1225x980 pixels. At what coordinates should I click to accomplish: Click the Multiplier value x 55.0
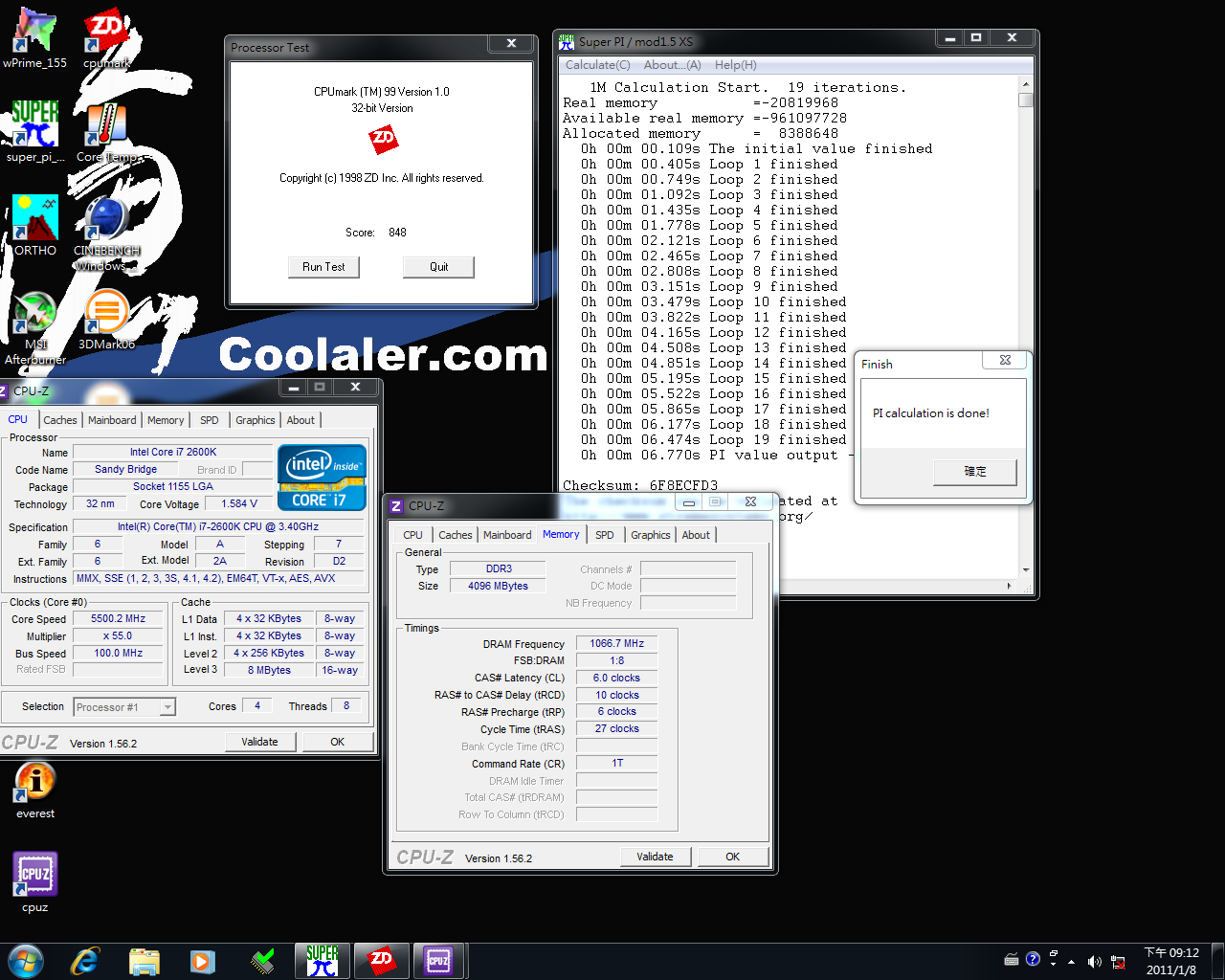118,636
